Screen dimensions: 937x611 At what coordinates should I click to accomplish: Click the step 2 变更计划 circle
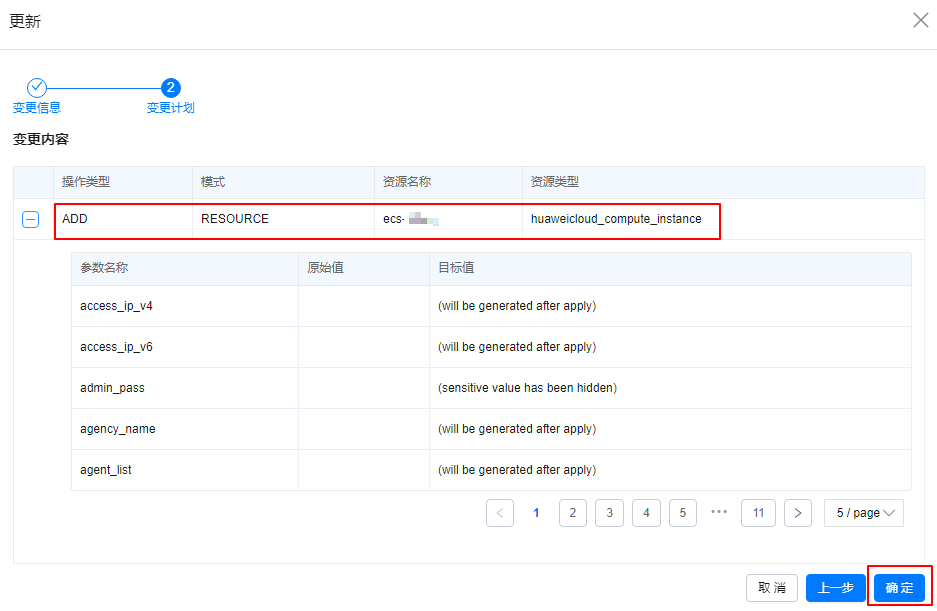point(171,88)
